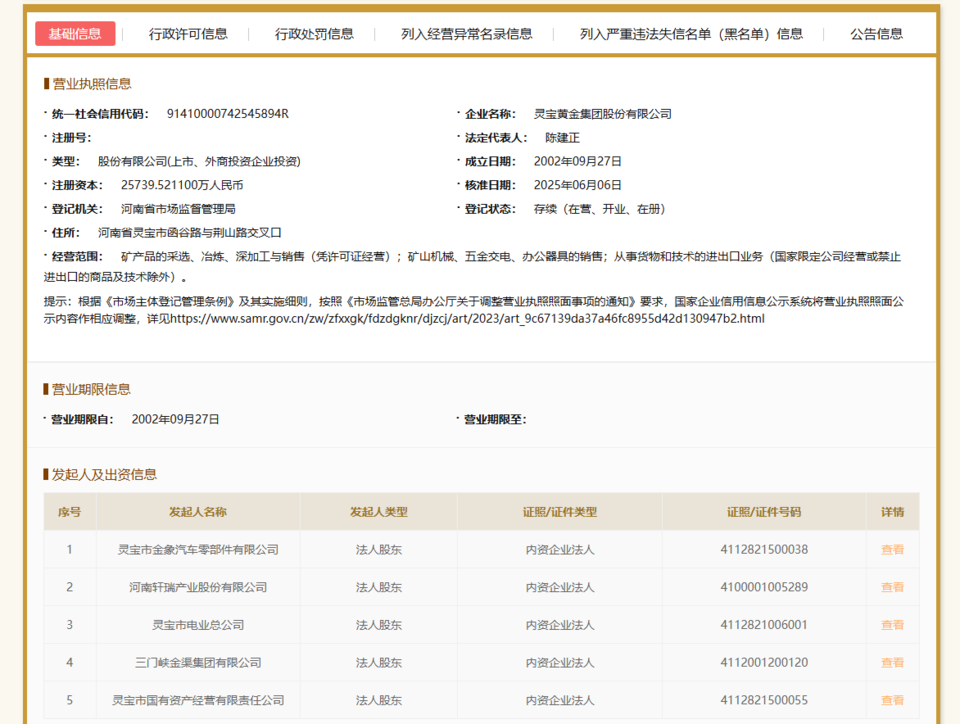Select 三门峡金渠集团有限公司 promoter name

coord(198,663)
